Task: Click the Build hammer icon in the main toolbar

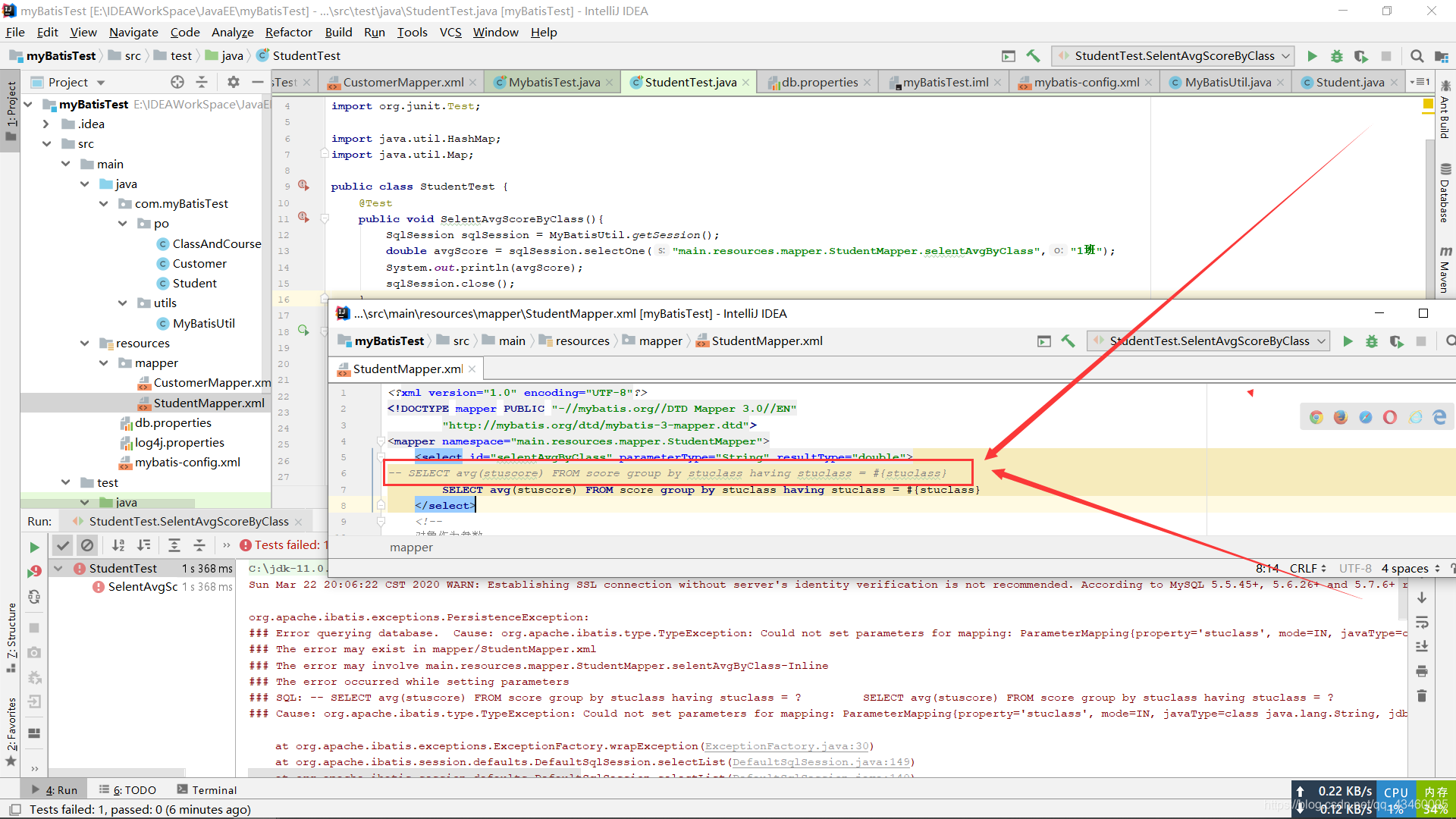Action: pyautogui.click(x=1033, y=56)
